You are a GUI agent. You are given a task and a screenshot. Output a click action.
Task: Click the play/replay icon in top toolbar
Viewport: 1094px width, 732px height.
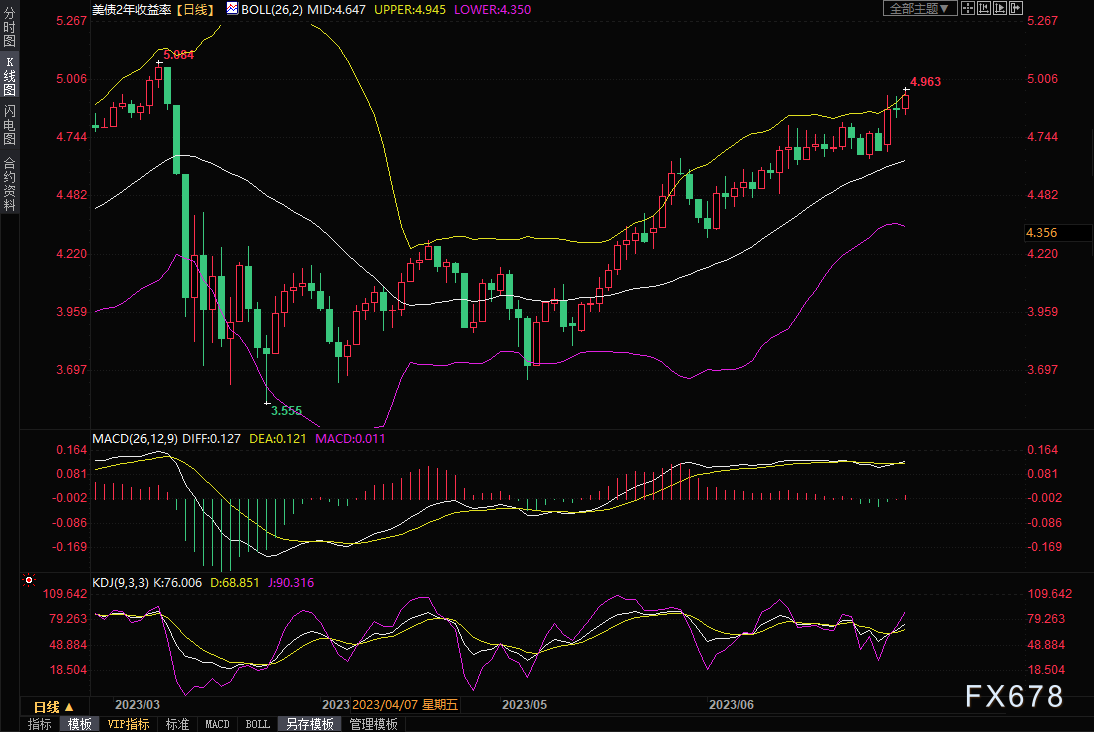[1000, 8]
